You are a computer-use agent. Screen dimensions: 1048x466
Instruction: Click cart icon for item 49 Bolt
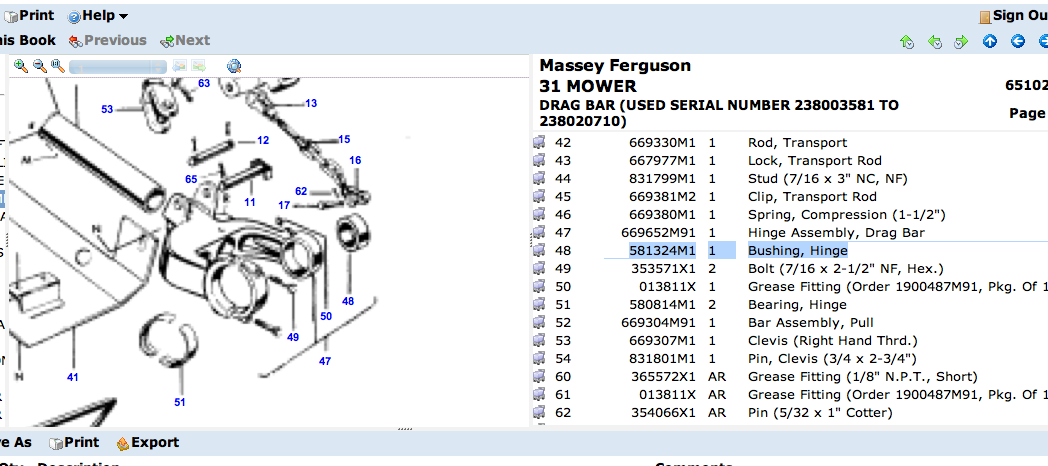(539, 269)
